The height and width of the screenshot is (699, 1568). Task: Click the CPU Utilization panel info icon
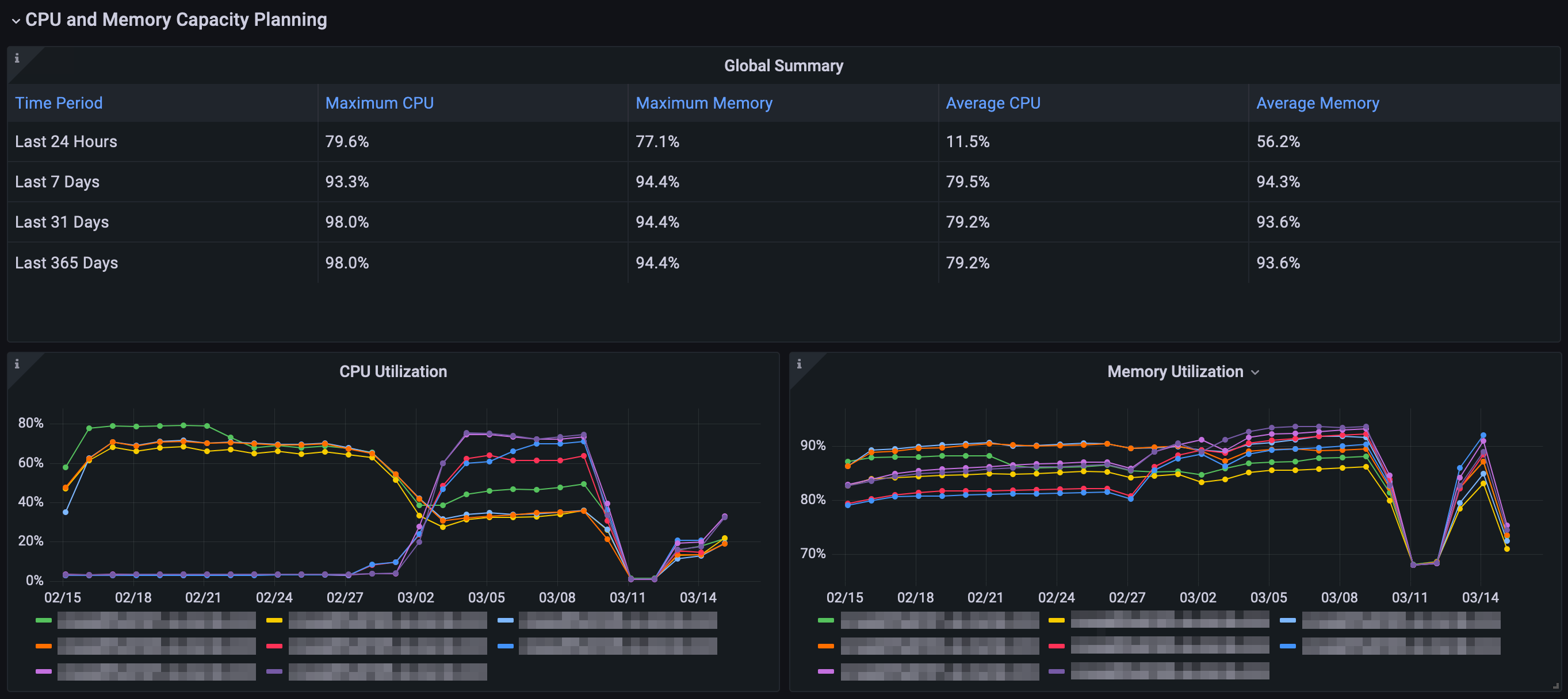[x=17, y=364]
